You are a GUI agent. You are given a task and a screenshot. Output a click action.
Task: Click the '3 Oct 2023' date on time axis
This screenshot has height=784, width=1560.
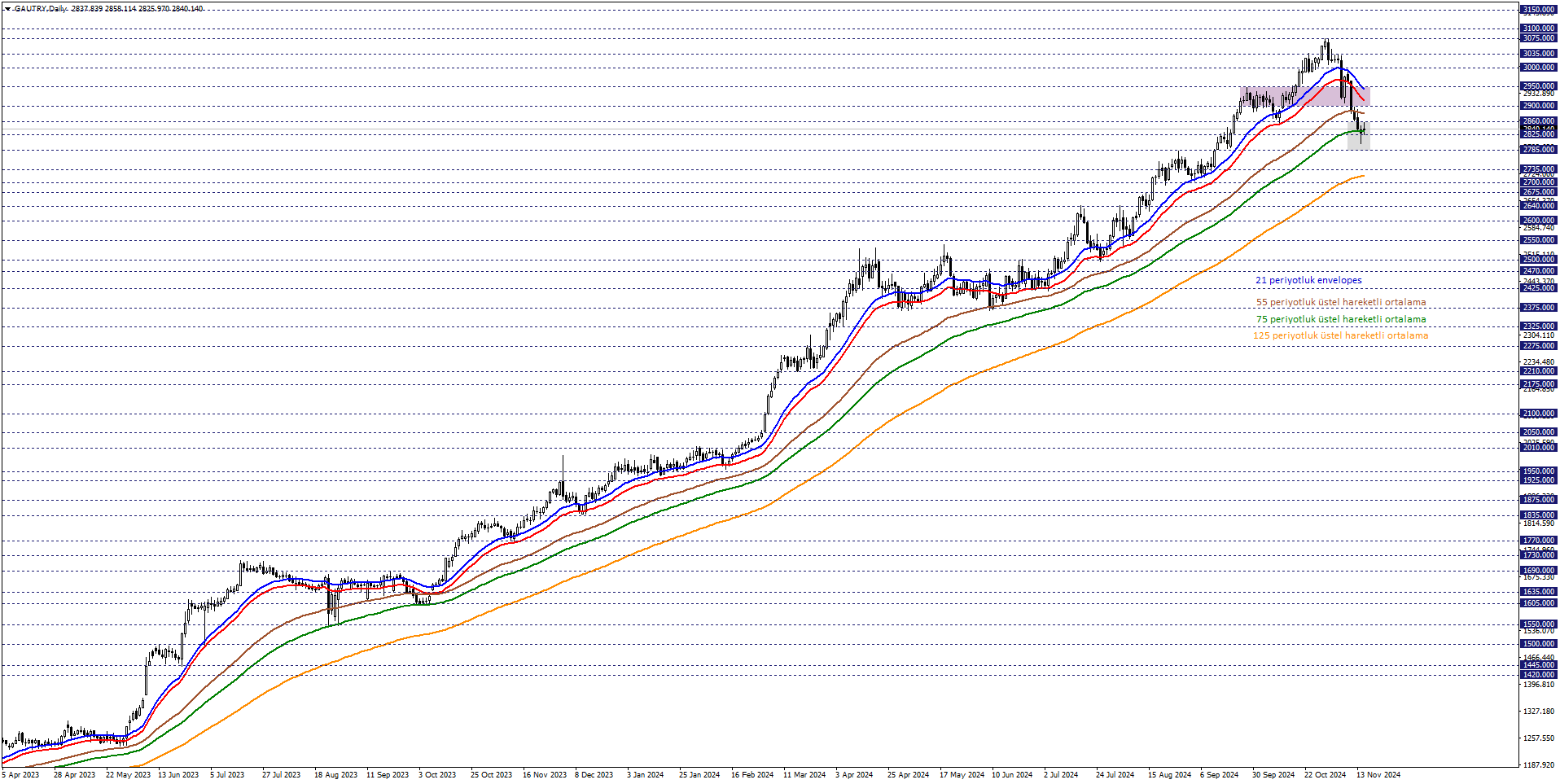437,775
